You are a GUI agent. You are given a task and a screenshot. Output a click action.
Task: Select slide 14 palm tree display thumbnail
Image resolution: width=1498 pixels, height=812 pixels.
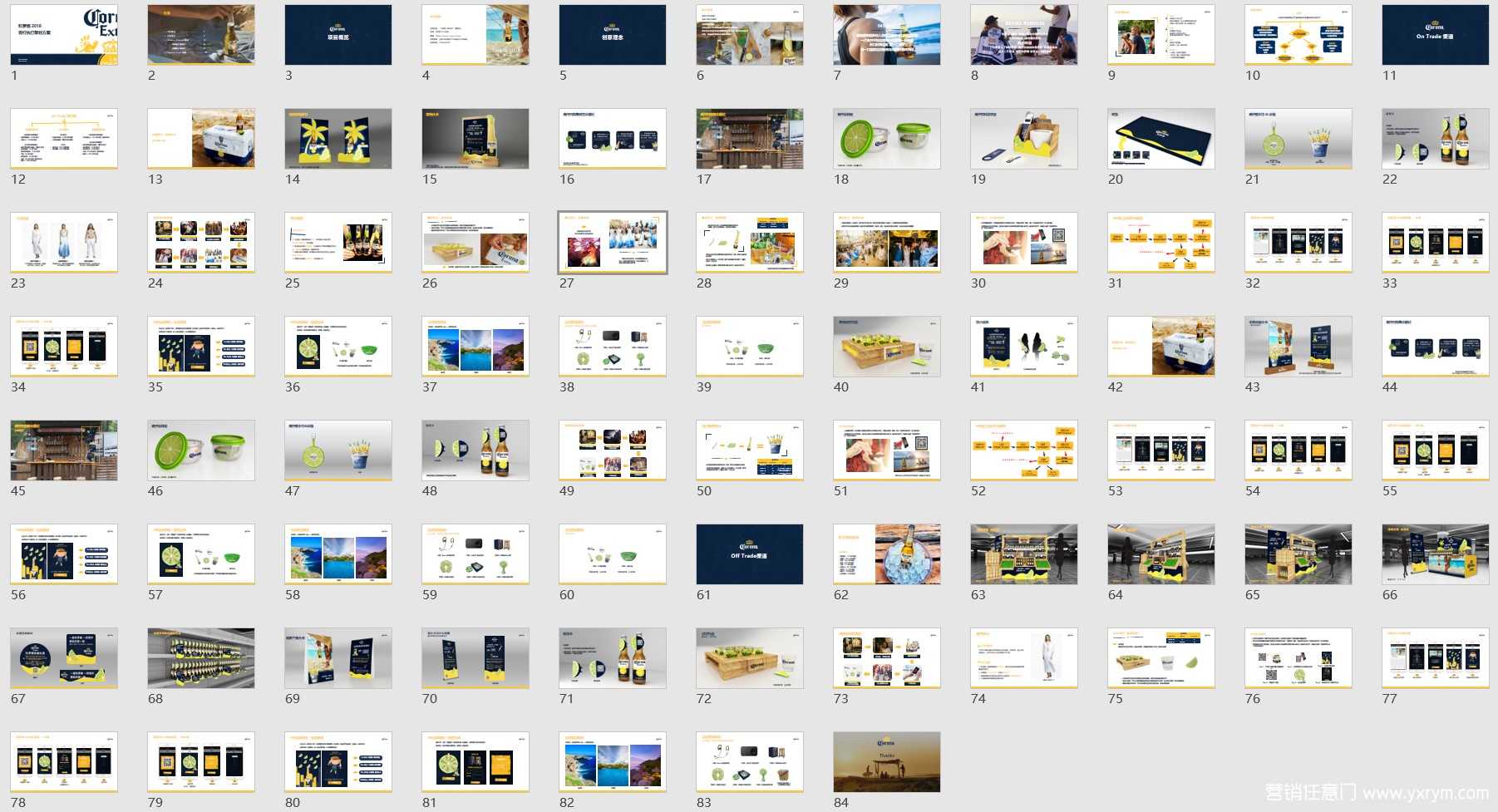click(x=338, y=139)
